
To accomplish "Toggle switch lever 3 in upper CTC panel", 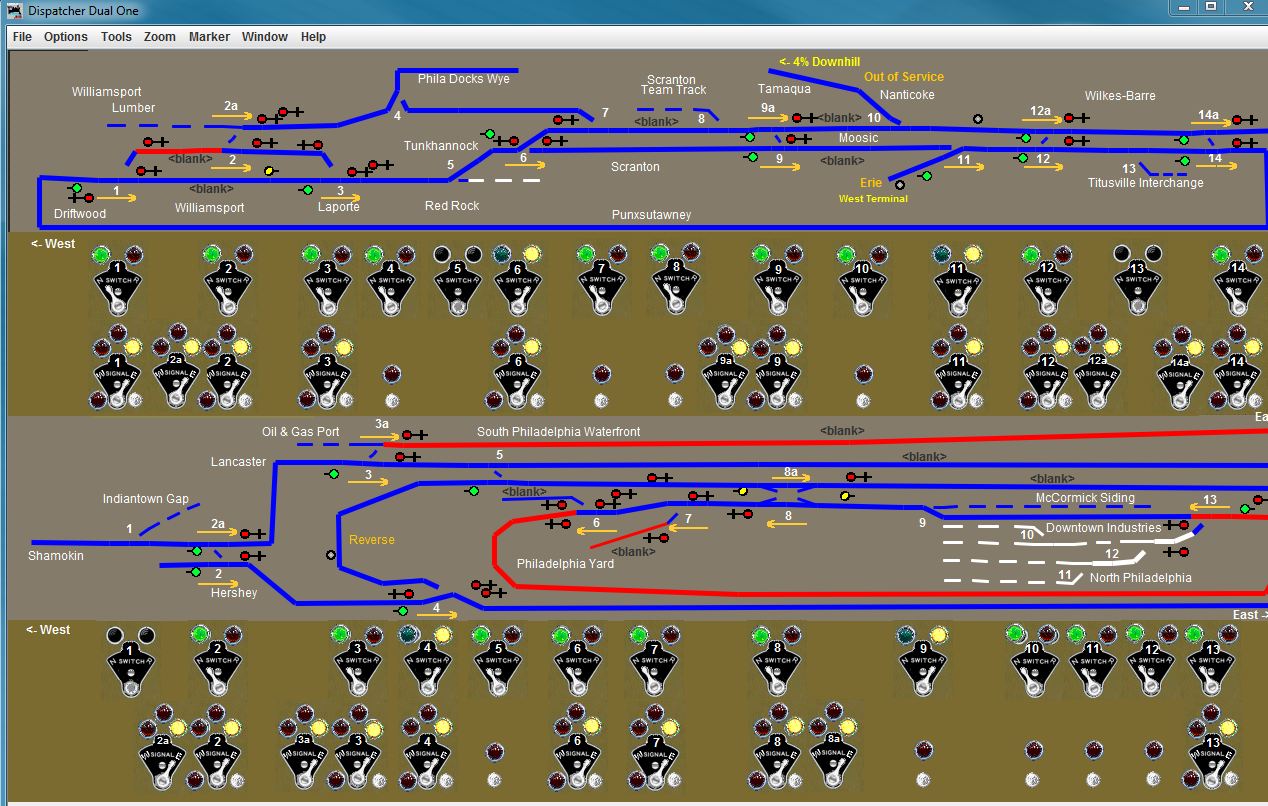I will [x=327, y=287].
